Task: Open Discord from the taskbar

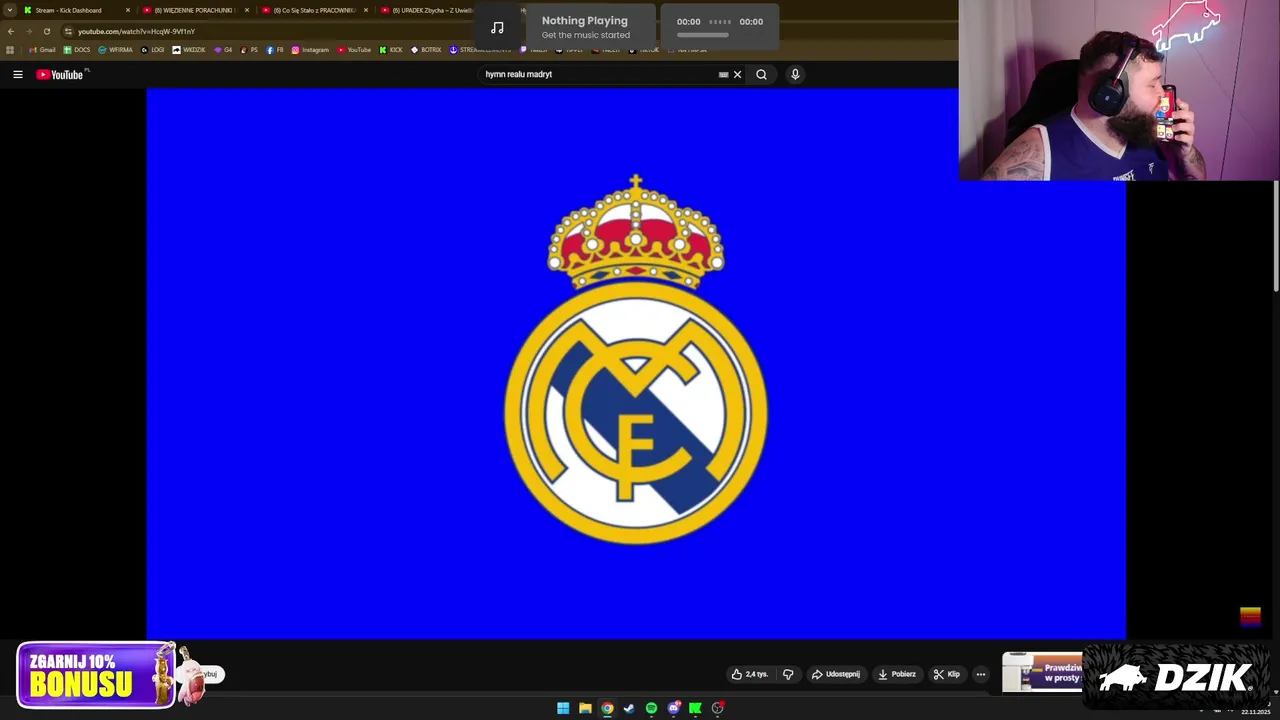Action: click(x=673, y=708)
